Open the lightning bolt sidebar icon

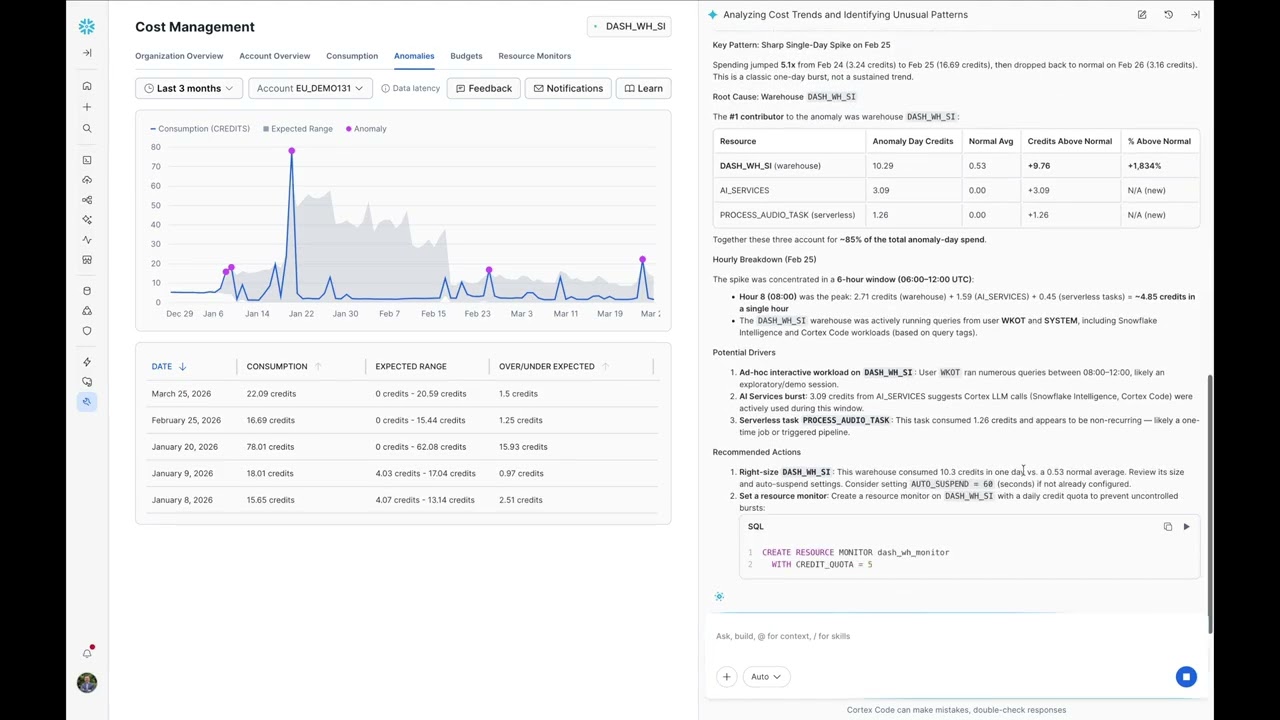point(87,362)
